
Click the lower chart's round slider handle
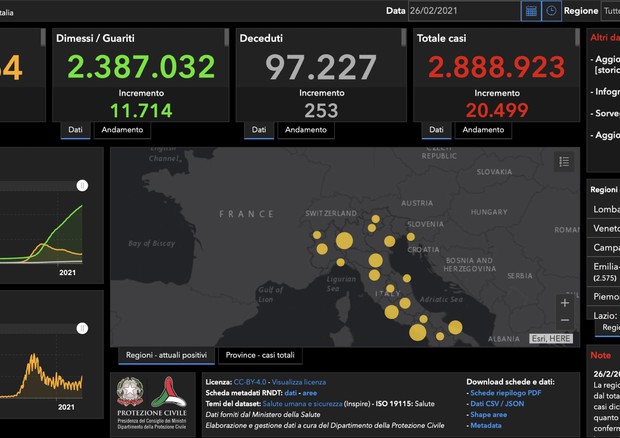coord(82,327)
